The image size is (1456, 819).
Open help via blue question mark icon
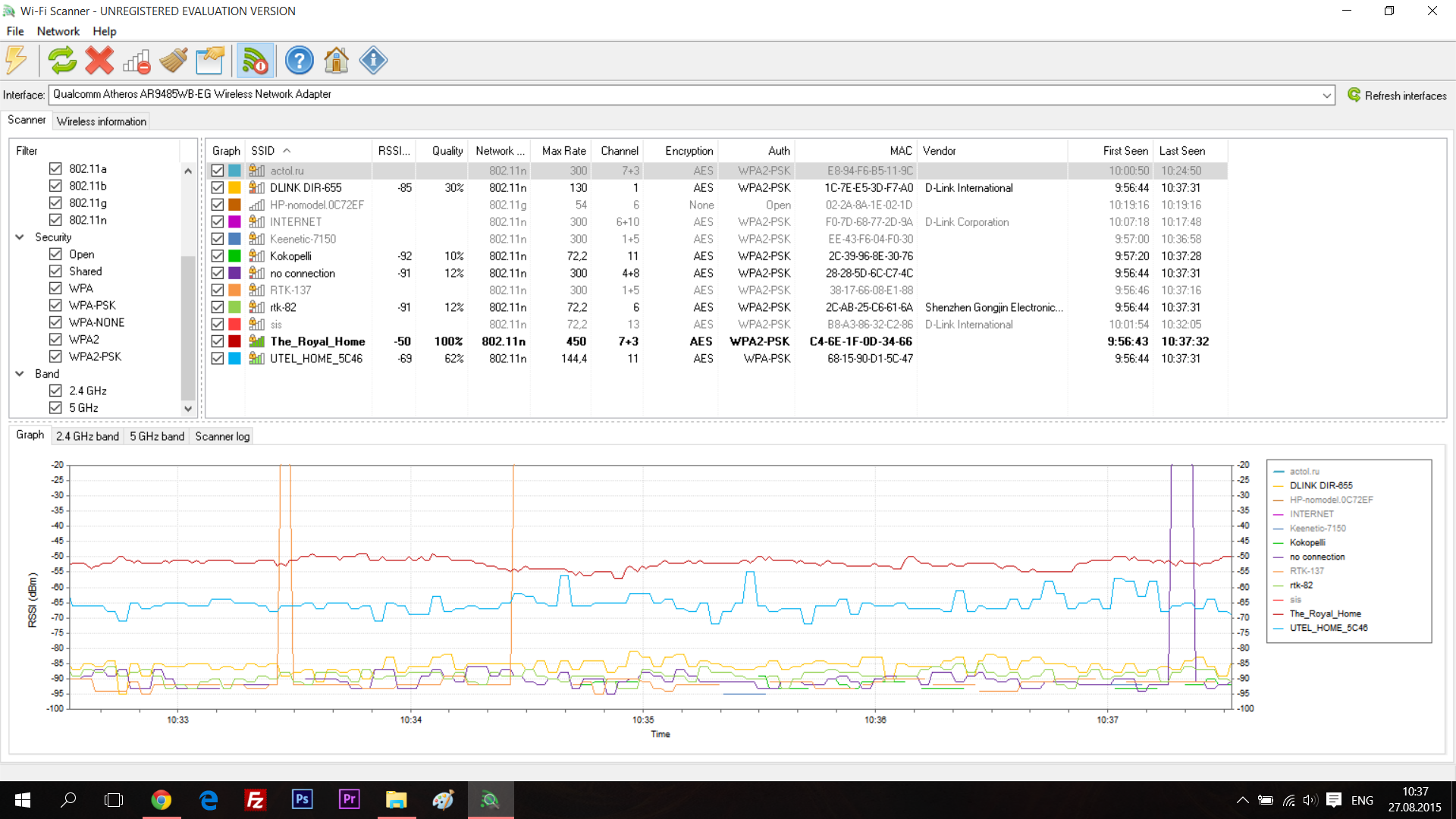300,60
